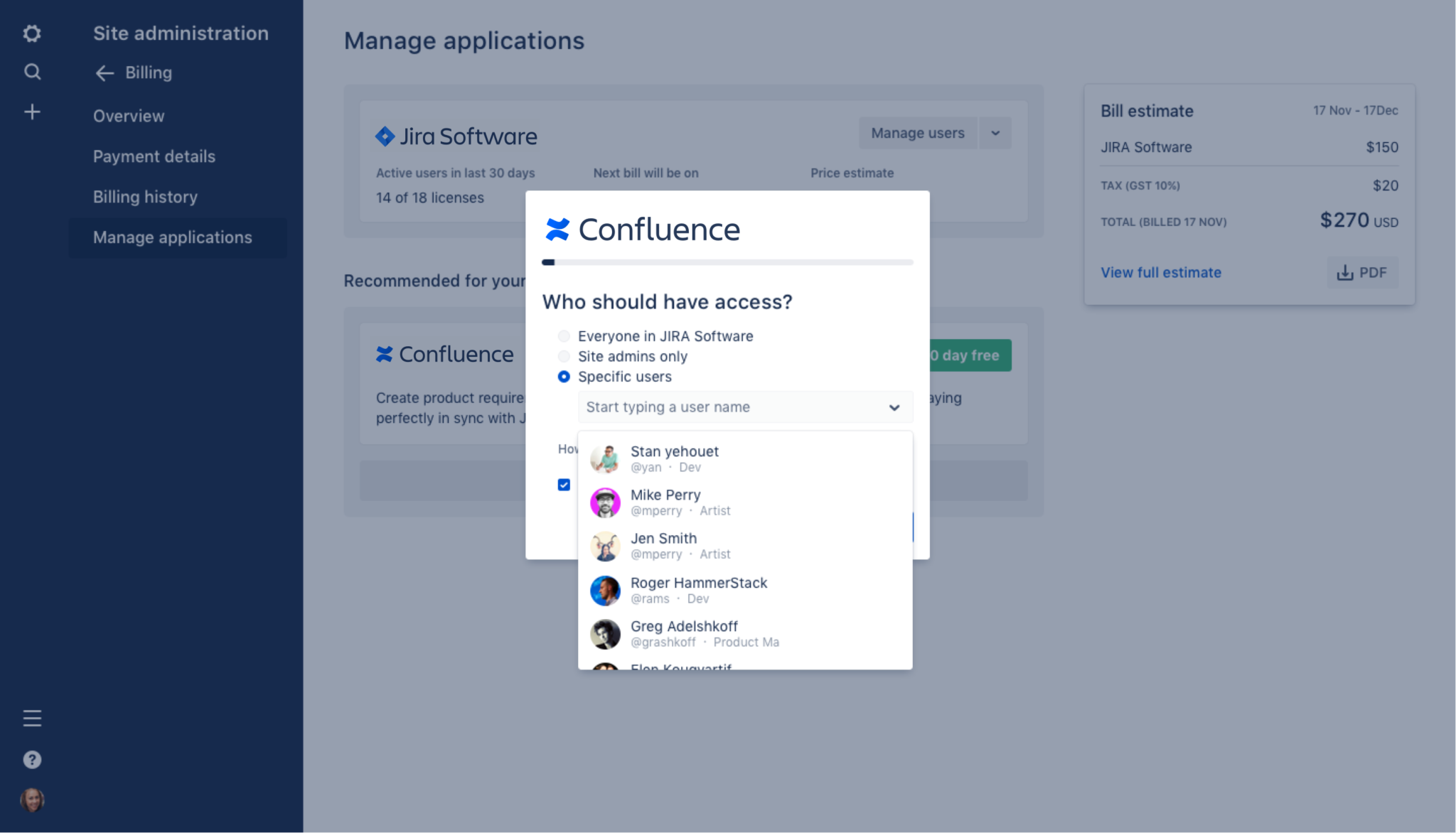This screenshot has height=833, width=1456.
Task: Click the settings gear icon in sidebar
Action: tap(32, 33)
